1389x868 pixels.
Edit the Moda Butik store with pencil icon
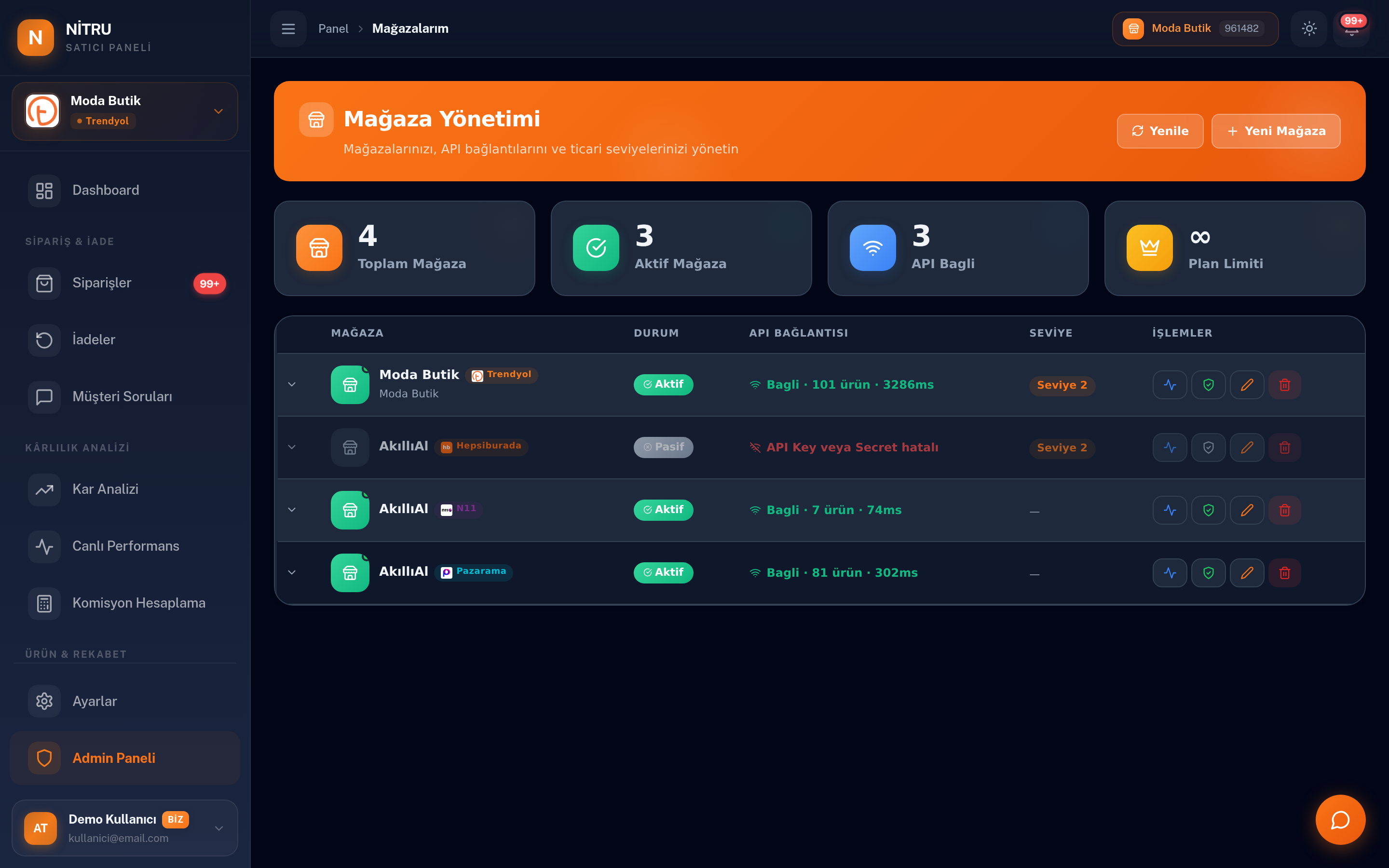pos(1247,385)
